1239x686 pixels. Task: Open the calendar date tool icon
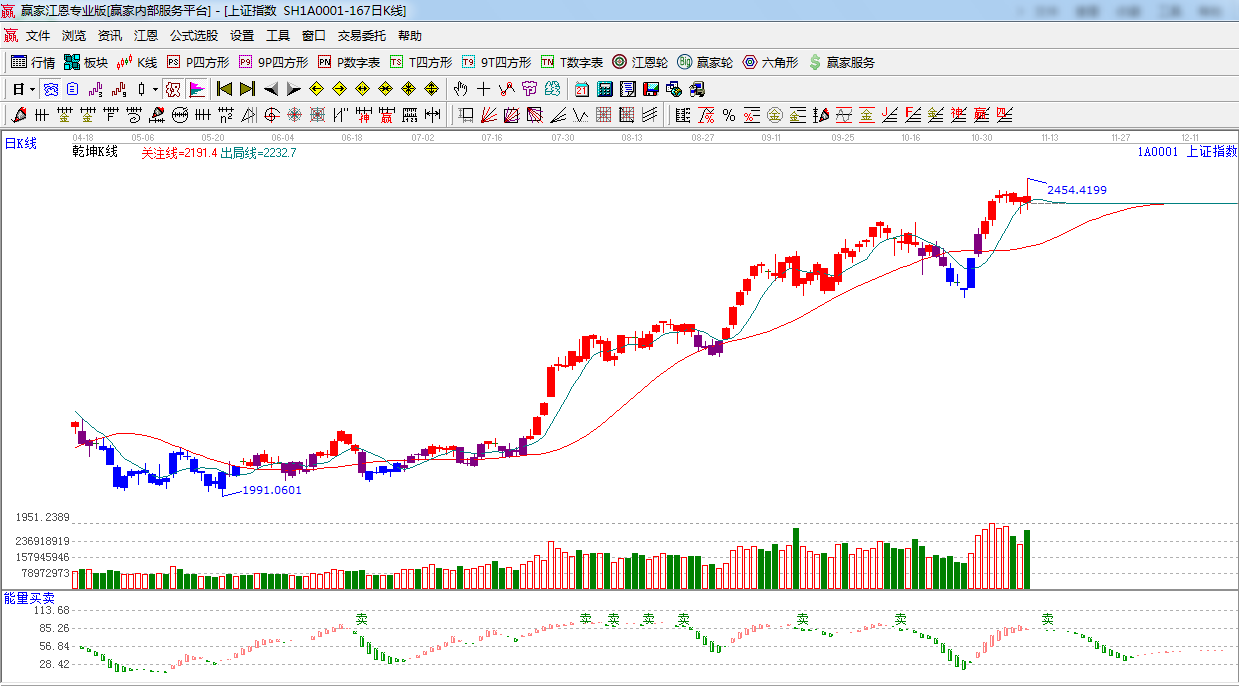[581, 89]
